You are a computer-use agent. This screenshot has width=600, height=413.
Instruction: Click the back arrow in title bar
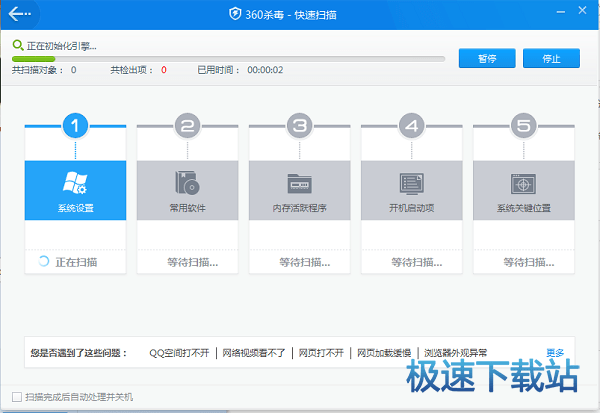tap(20, 14)
